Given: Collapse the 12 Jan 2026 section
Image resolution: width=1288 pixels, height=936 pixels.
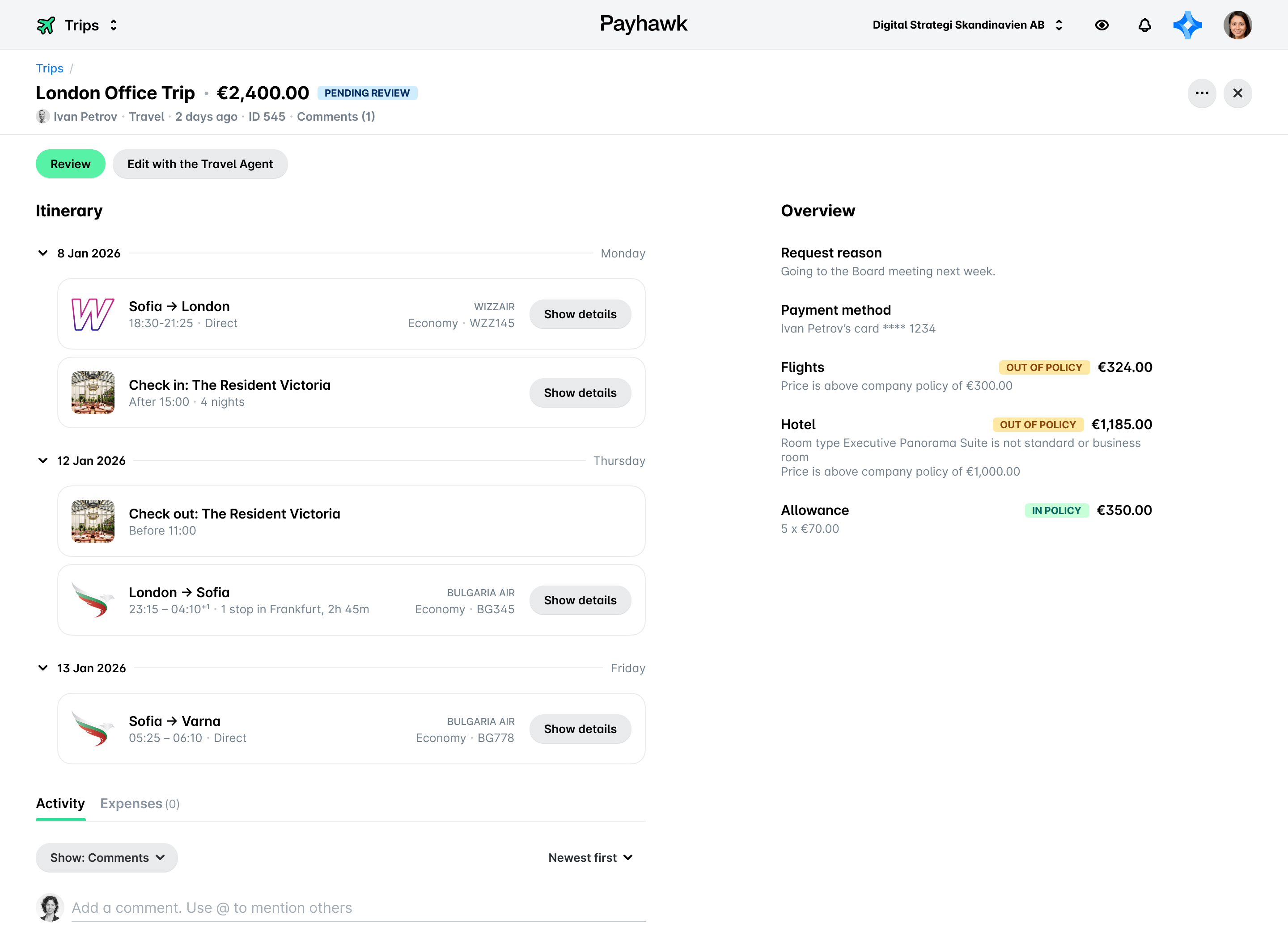Looking at the screenshot, I should 42,460.
